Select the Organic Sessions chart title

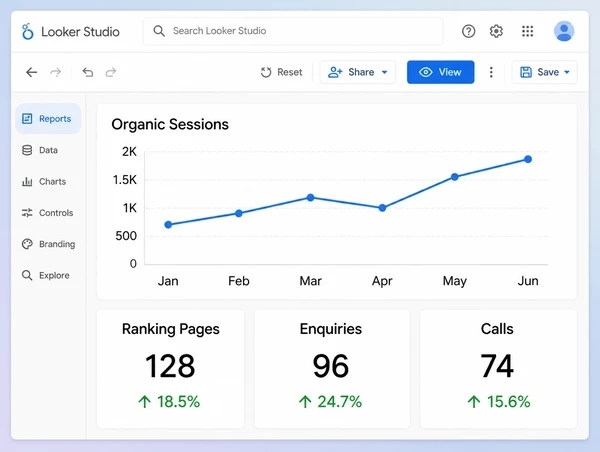point(170,124)
